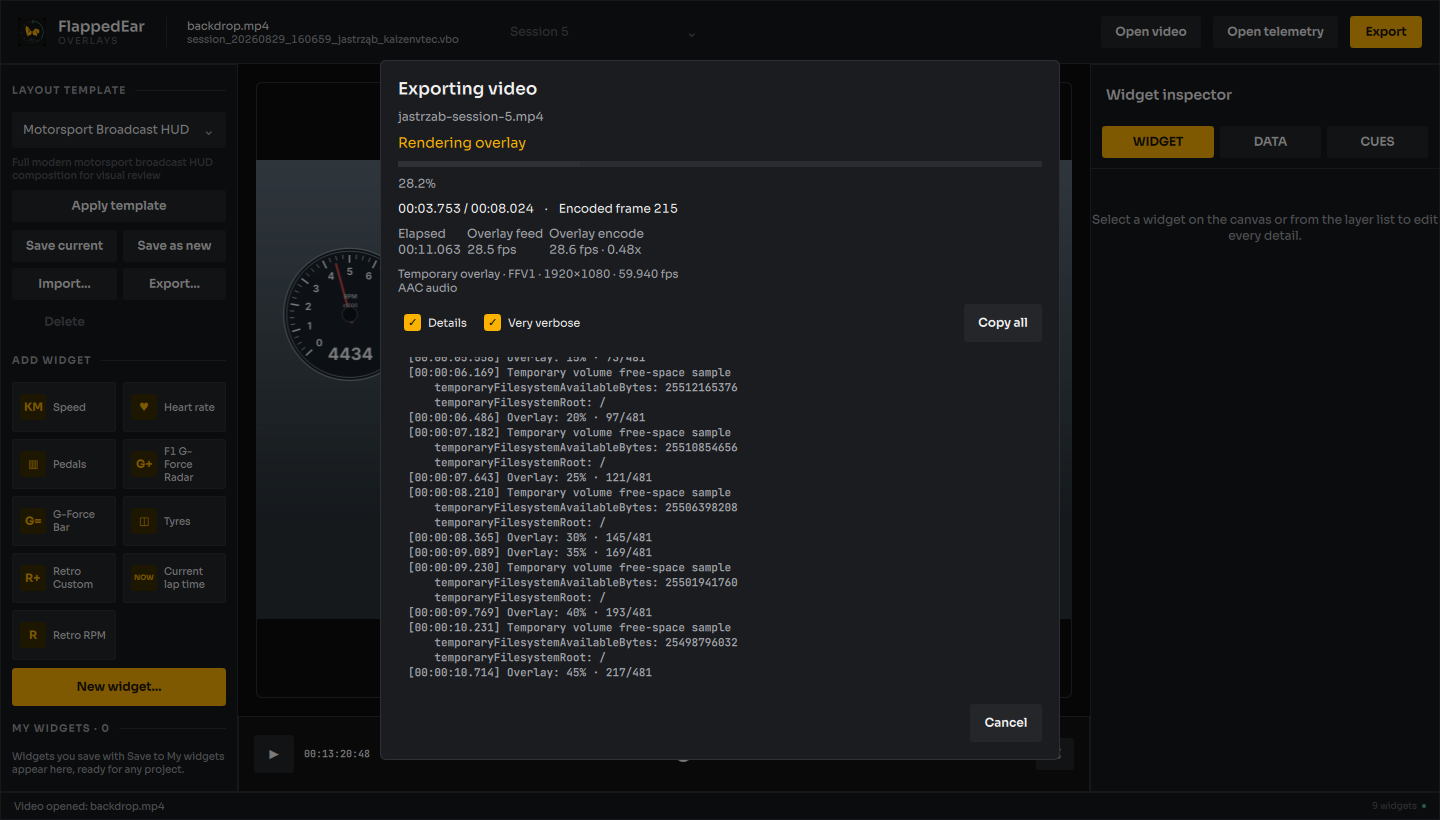The width and height of the screenshot is (1440, 820).
Task: Click log value temporaryFilesystemAvailableBytes: 25498796032
Action: [x=586, y=643]
